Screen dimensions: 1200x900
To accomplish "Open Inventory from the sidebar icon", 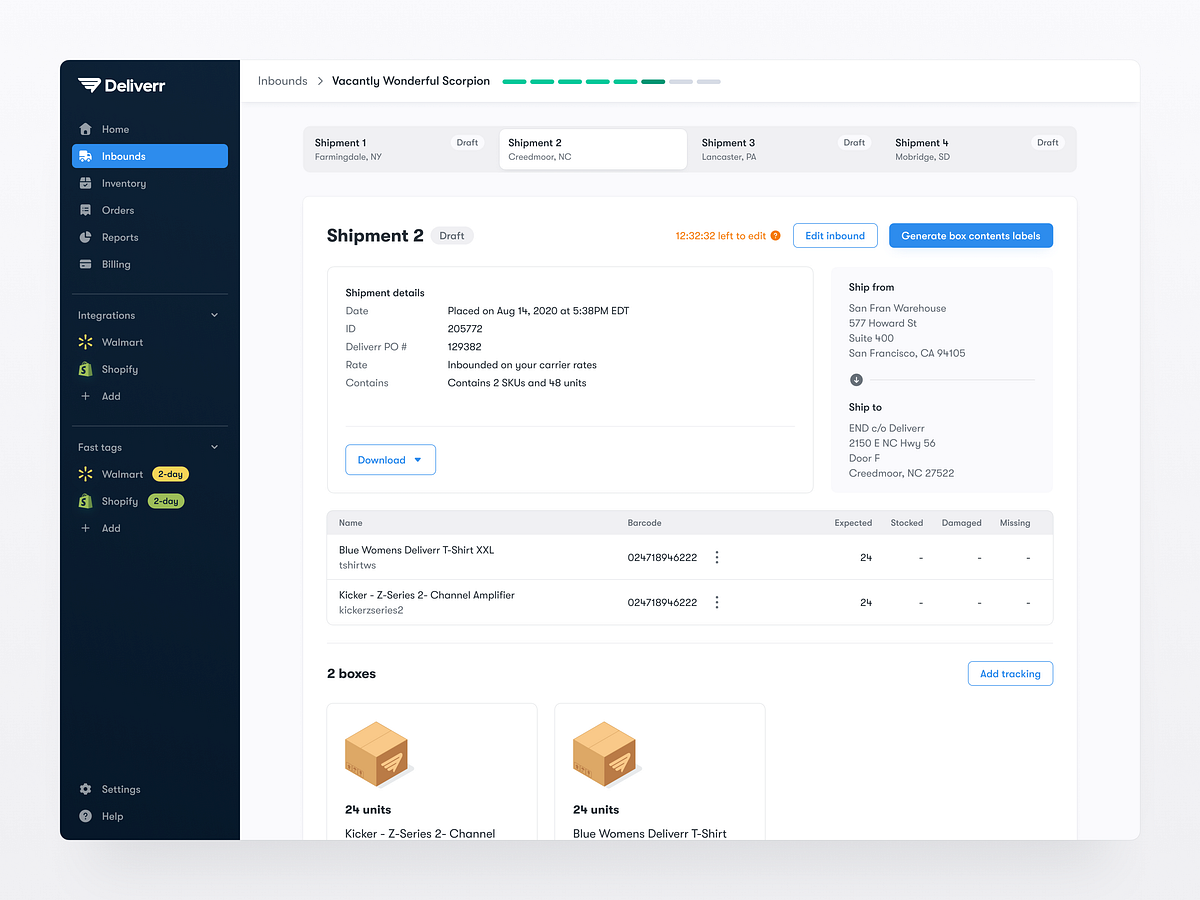I will tap(89, 183).
